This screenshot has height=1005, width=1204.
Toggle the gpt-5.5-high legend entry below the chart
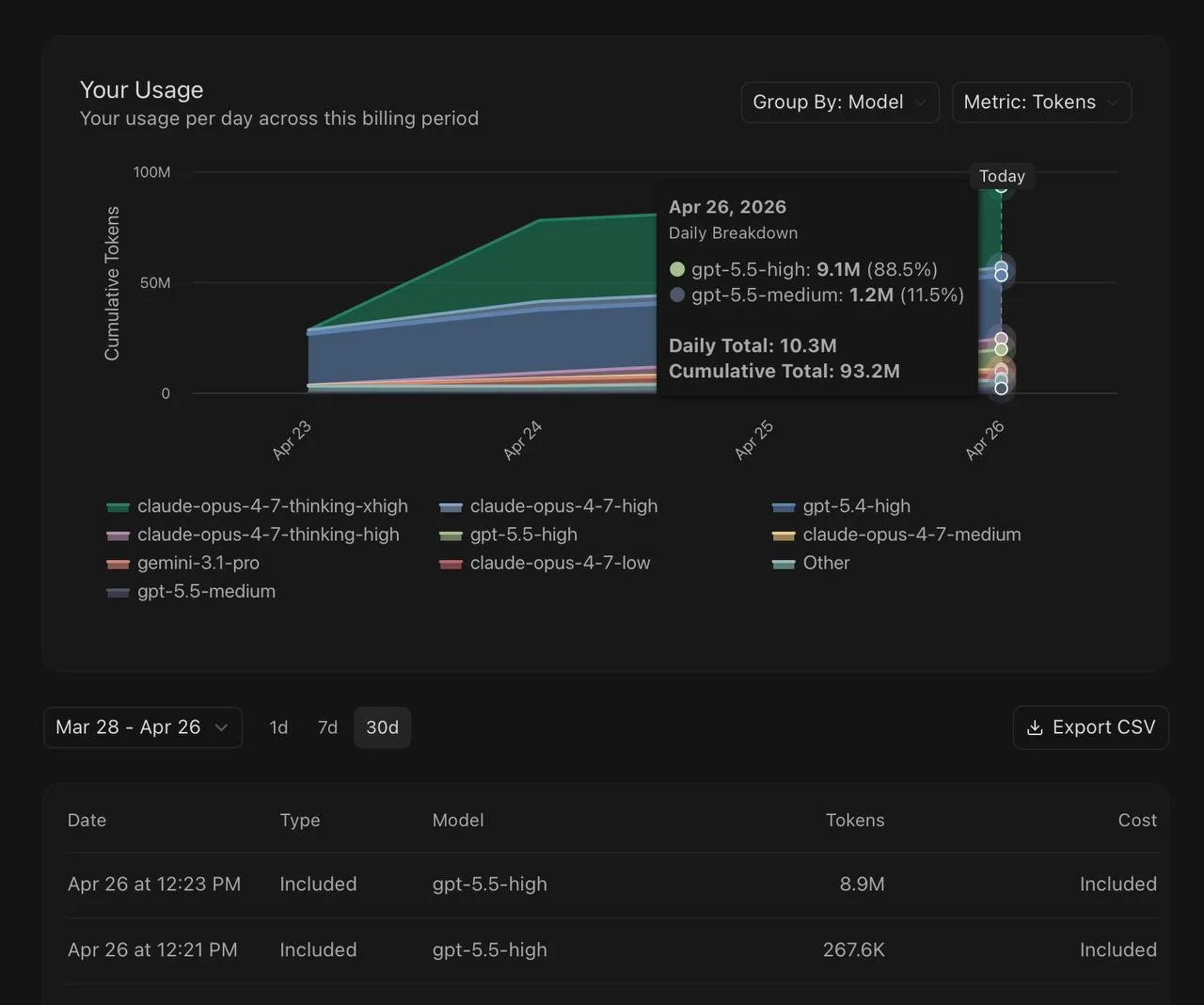click(x=508, y=534)
